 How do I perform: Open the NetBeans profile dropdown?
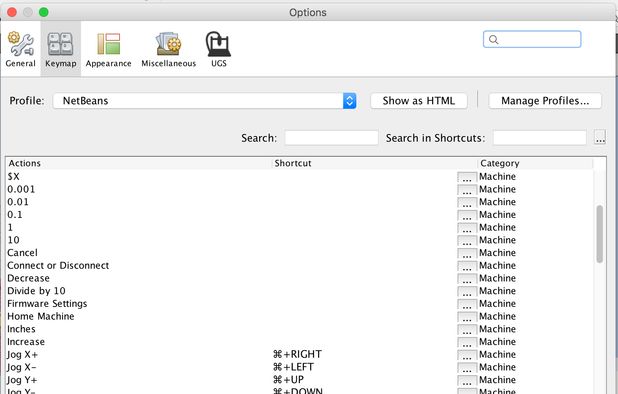point(205,101)
